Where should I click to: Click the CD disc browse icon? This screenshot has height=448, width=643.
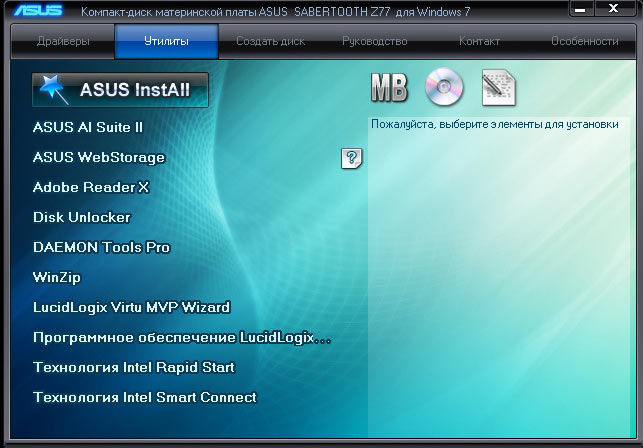coord(444,87)
